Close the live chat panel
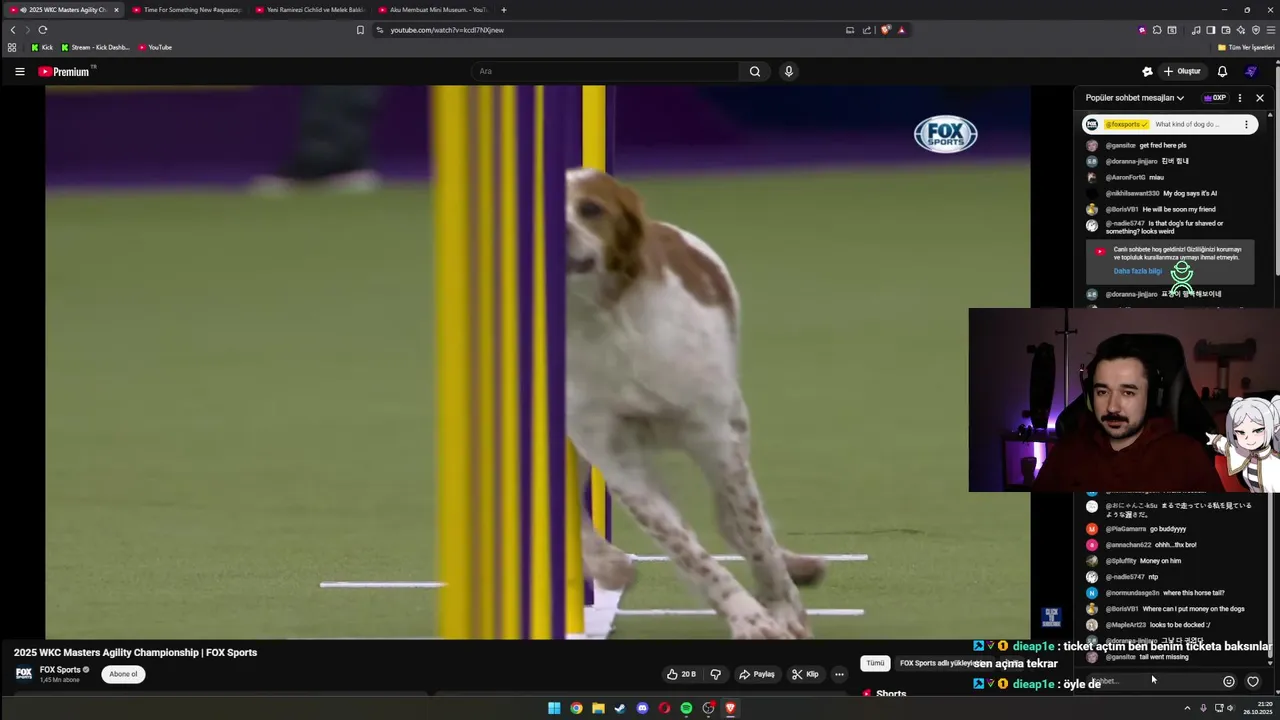Image resolution: width=1280 pixels, height=720 pixels. (x=1260, y=98)
